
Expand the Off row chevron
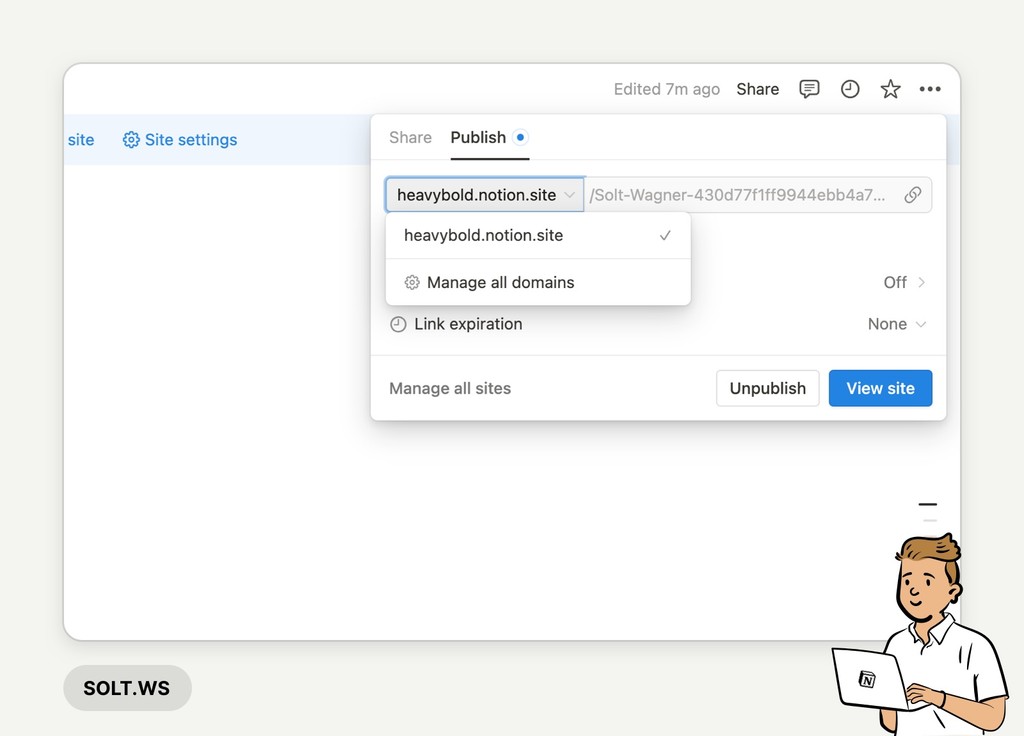[919, 282]
